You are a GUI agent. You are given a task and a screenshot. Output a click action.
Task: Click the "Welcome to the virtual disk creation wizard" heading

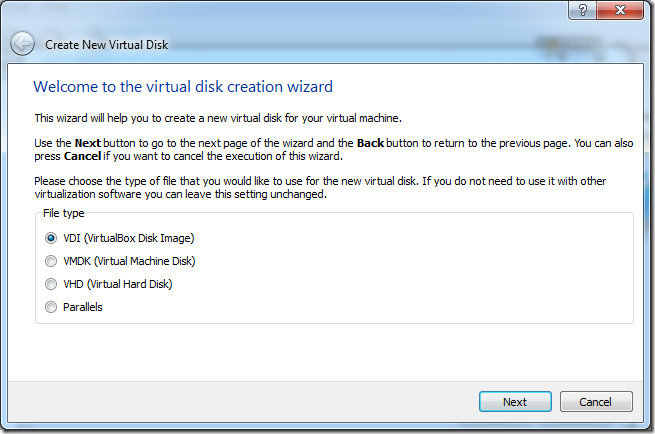pyautogui.click(x=183, y=86)
